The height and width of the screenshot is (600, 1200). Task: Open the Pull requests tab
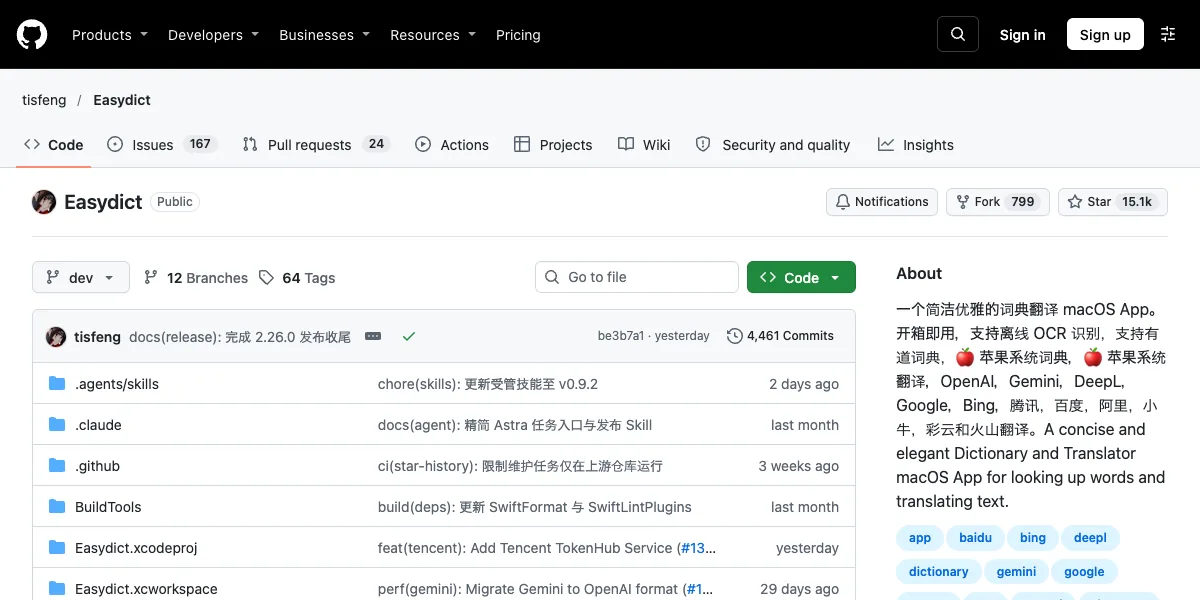point(315,145)
